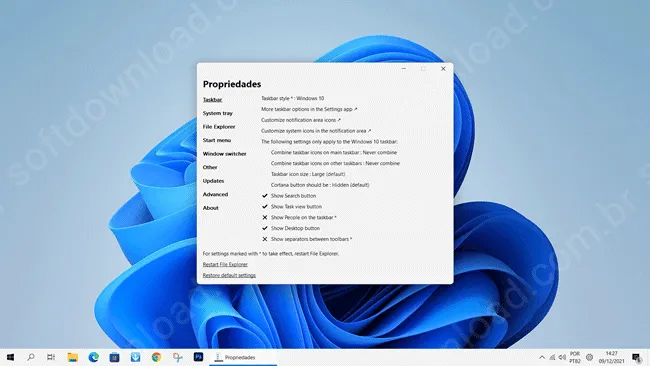
Task: Select the Taskbar section
Action: click(212, 99)
